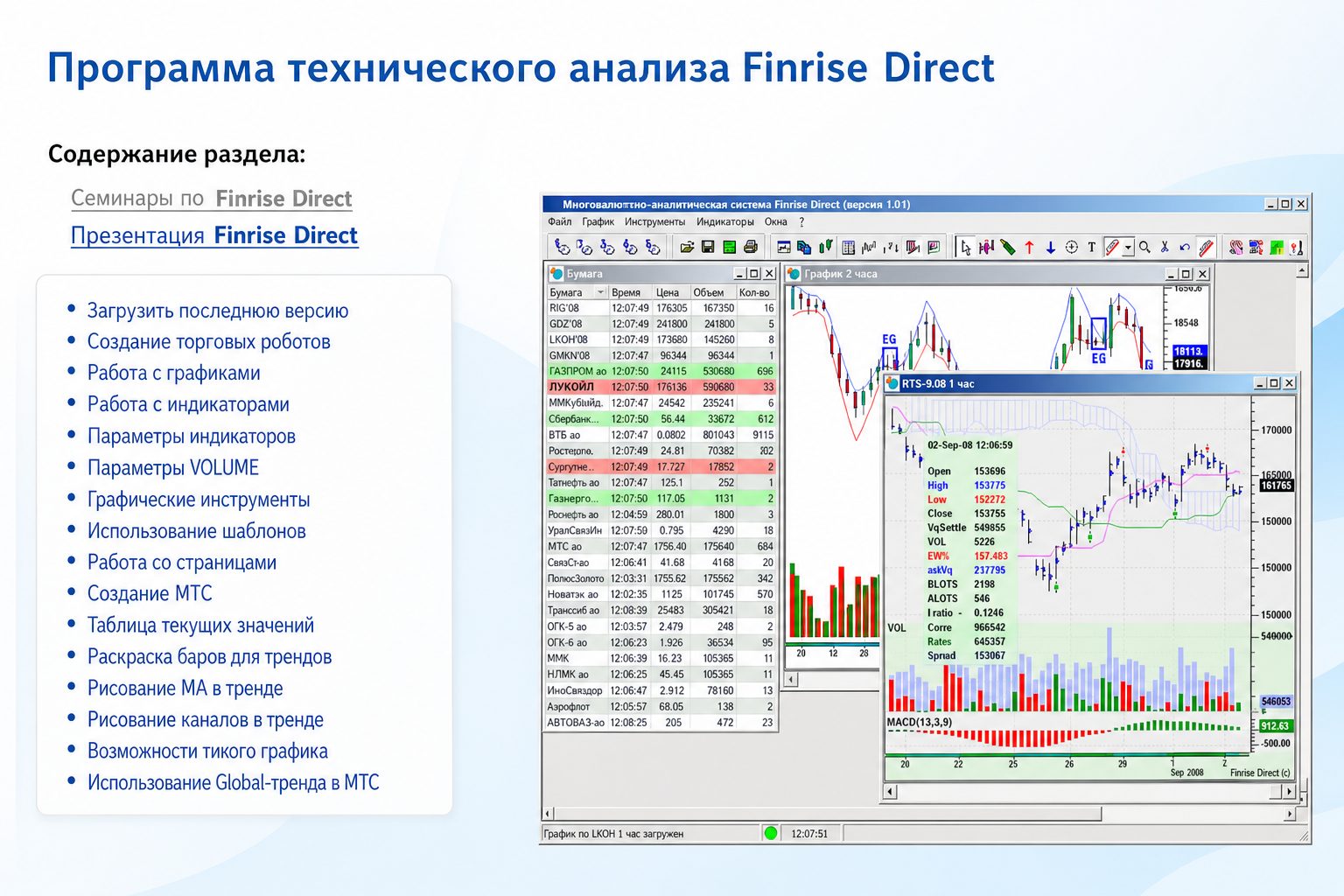Select the circle target tool
The width and height of the screenshot is (1344, 896).
coord(1072,248)
